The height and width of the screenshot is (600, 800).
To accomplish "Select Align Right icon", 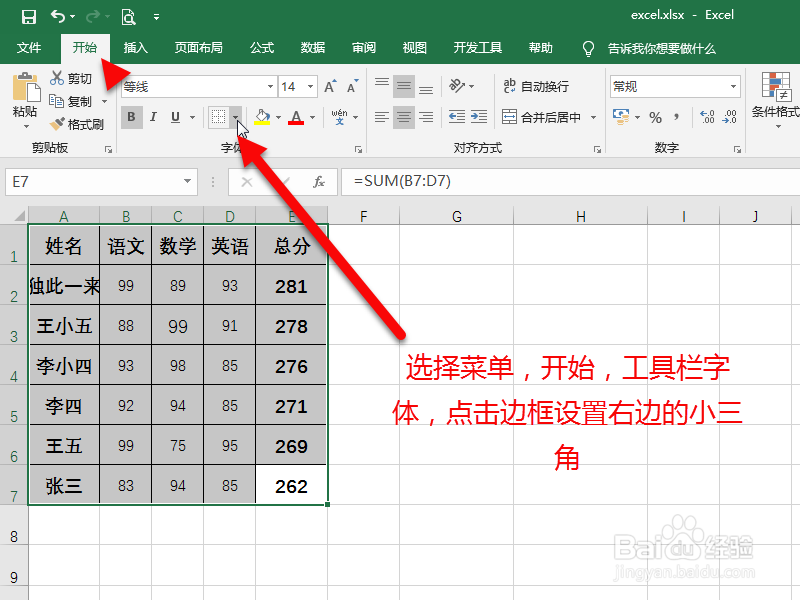I will pos(426,117).
